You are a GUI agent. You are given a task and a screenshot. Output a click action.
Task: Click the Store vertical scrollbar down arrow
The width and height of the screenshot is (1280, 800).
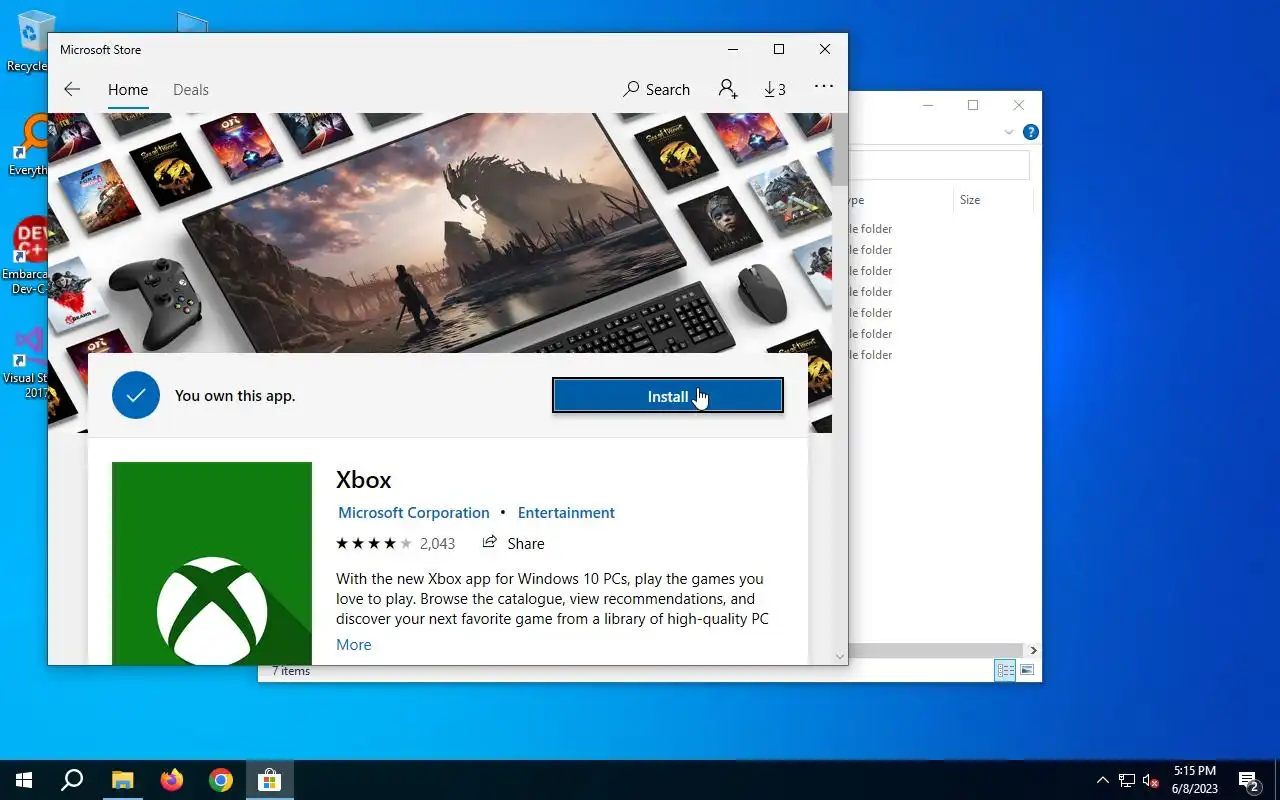click(840, 656)
